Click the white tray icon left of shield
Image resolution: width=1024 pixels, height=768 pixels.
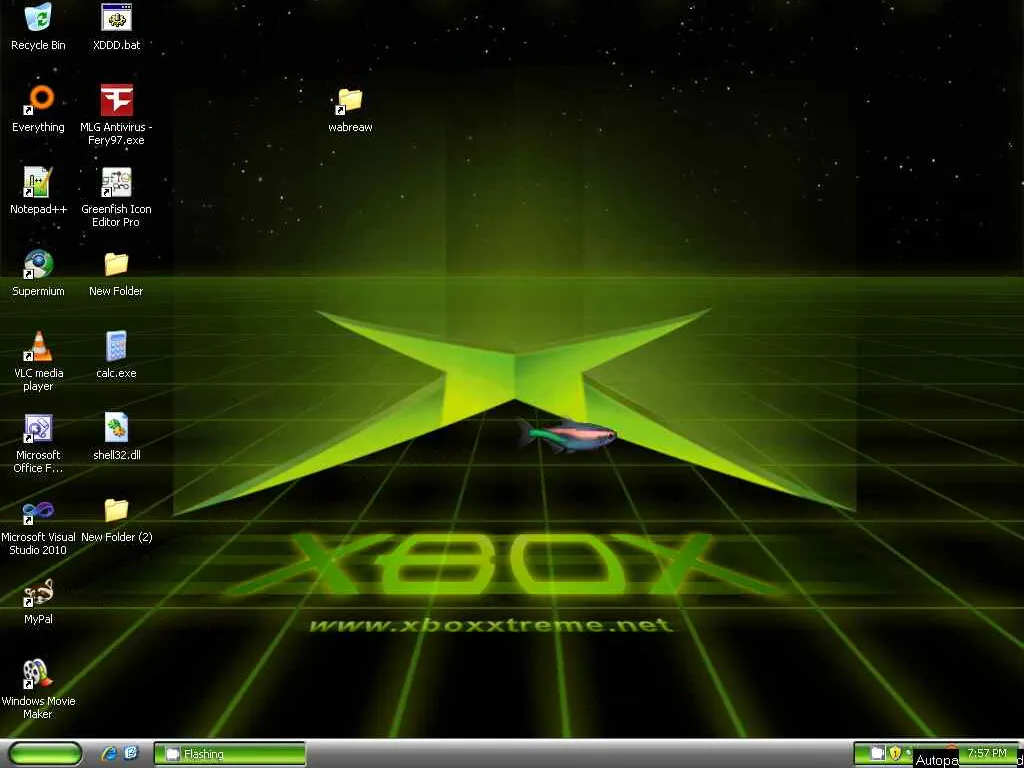click(x=878, y=754)
